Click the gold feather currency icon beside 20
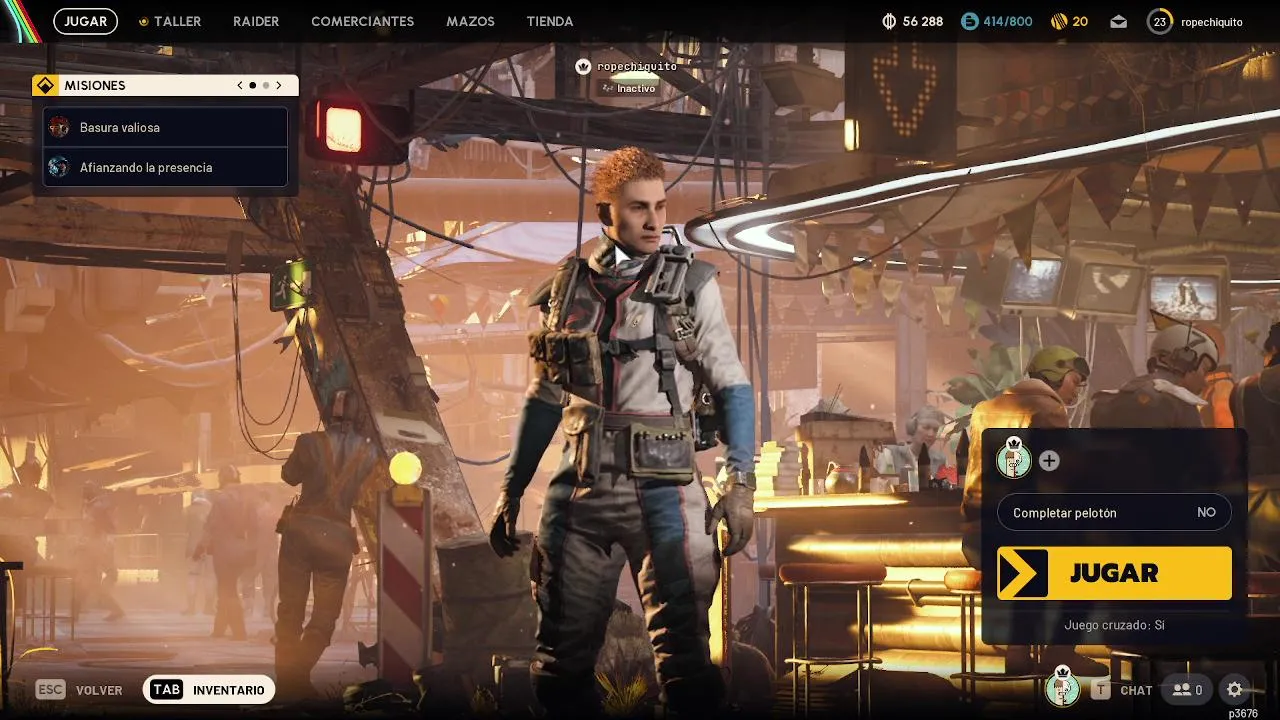 tap(1059, 21)
